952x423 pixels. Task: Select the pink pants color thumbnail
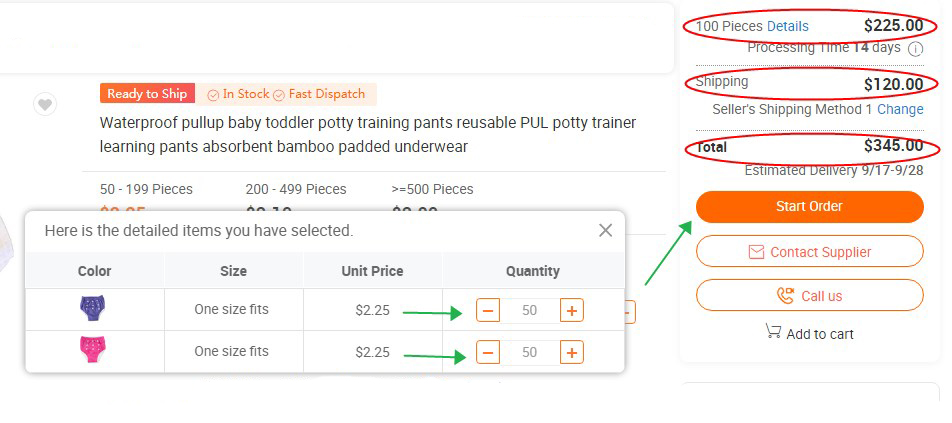coord(94,351)
